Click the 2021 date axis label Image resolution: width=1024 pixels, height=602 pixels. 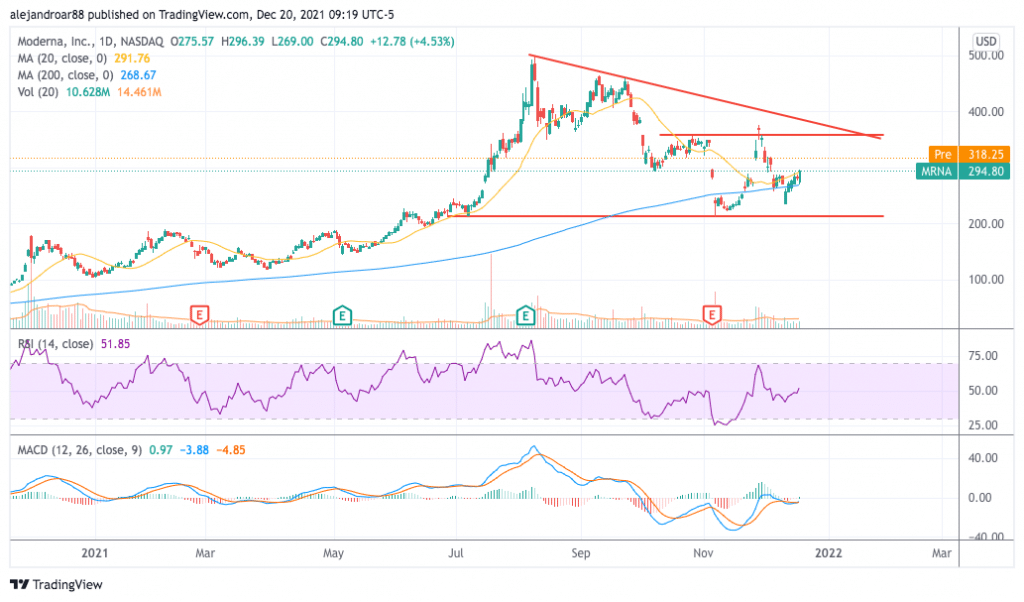[x=95, y=553]
